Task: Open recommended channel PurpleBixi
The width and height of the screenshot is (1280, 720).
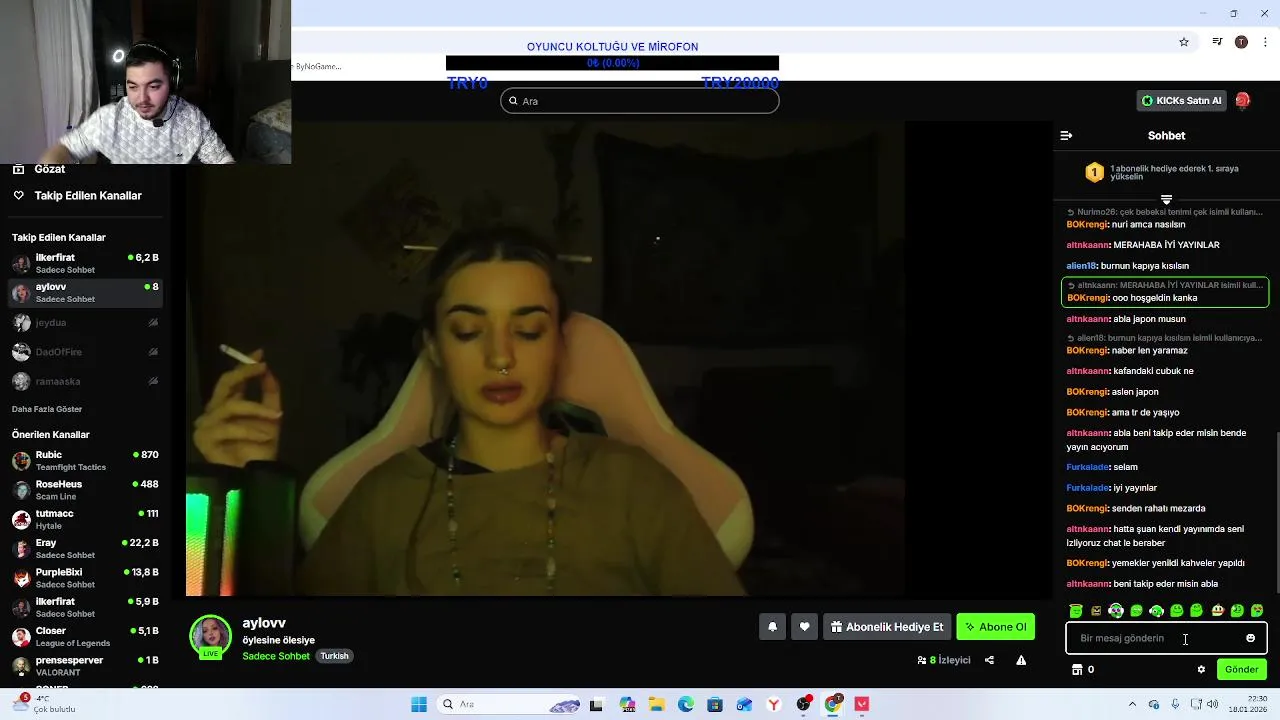Action: coord(85,578)
